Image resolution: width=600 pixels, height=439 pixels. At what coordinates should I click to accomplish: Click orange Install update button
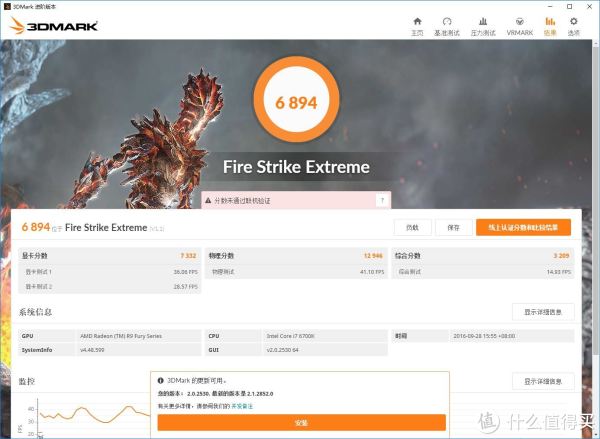pos(302,423)
